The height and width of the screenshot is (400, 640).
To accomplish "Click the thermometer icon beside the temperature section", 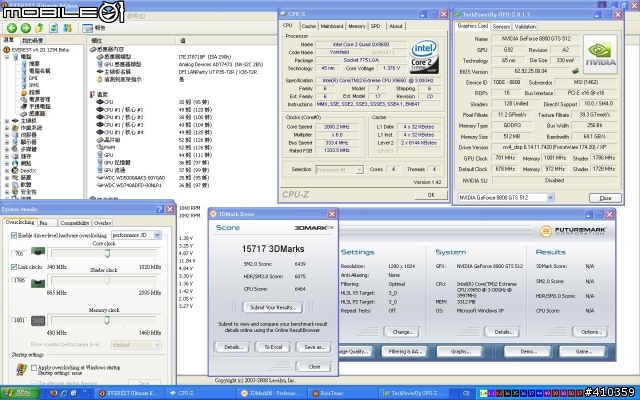I will (92, 95).
